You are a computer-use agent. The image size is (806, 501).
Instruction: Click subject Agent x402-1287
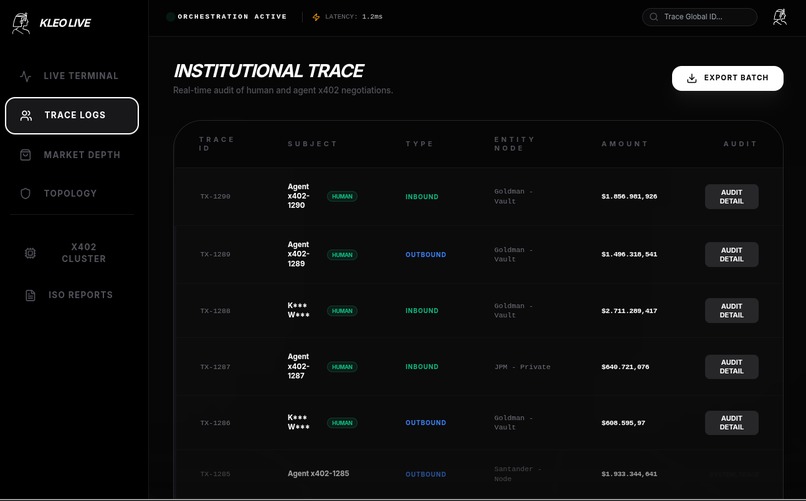[299, 366]
